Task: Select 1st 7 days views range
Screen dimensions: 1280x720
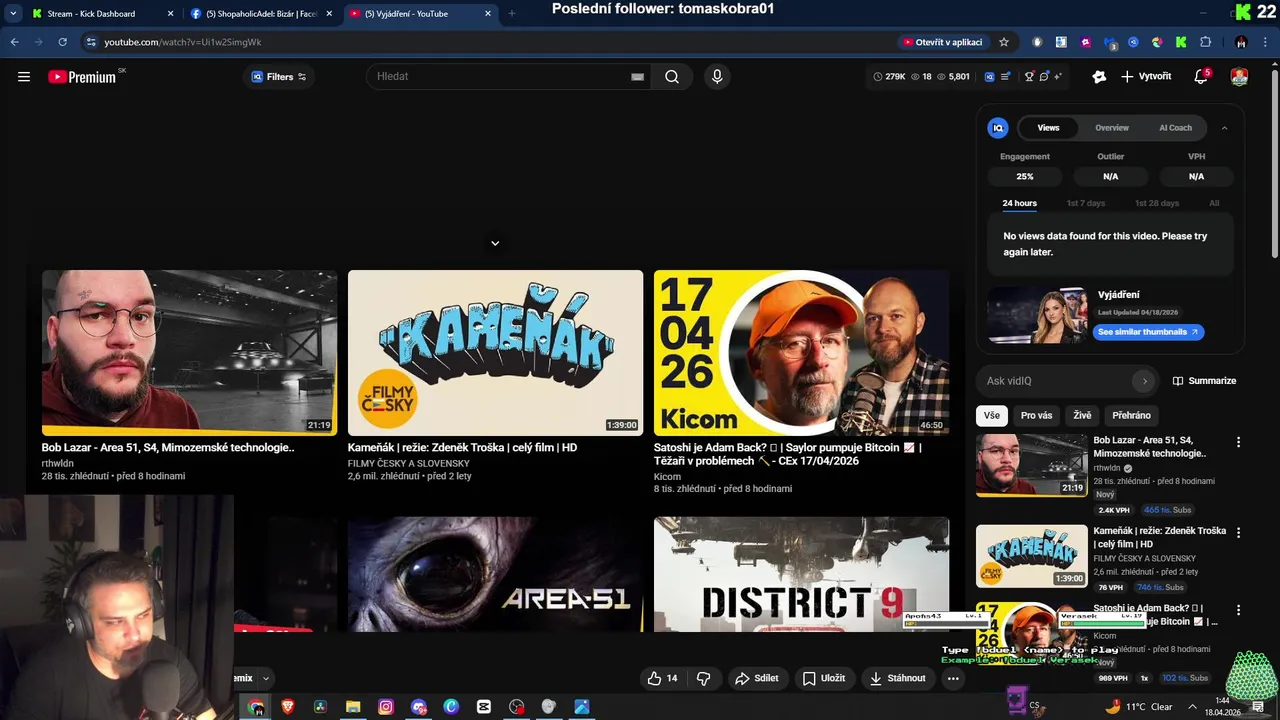Action: coord(1086,203)
